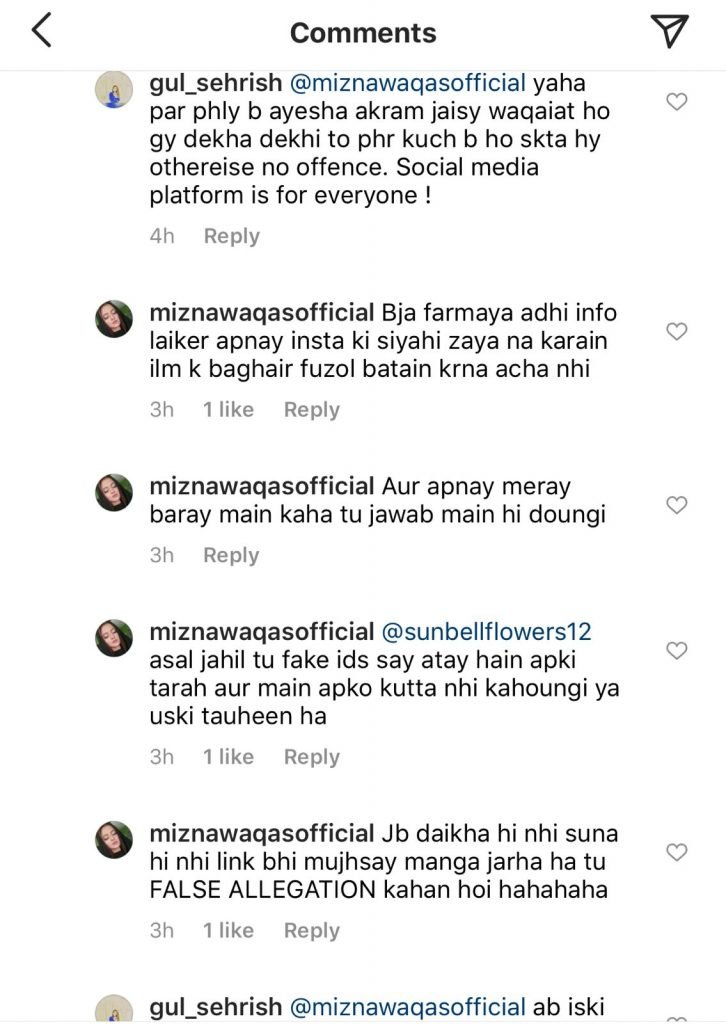Tap heart on the FALSE ALLEGATION comment

click(677, 853)
